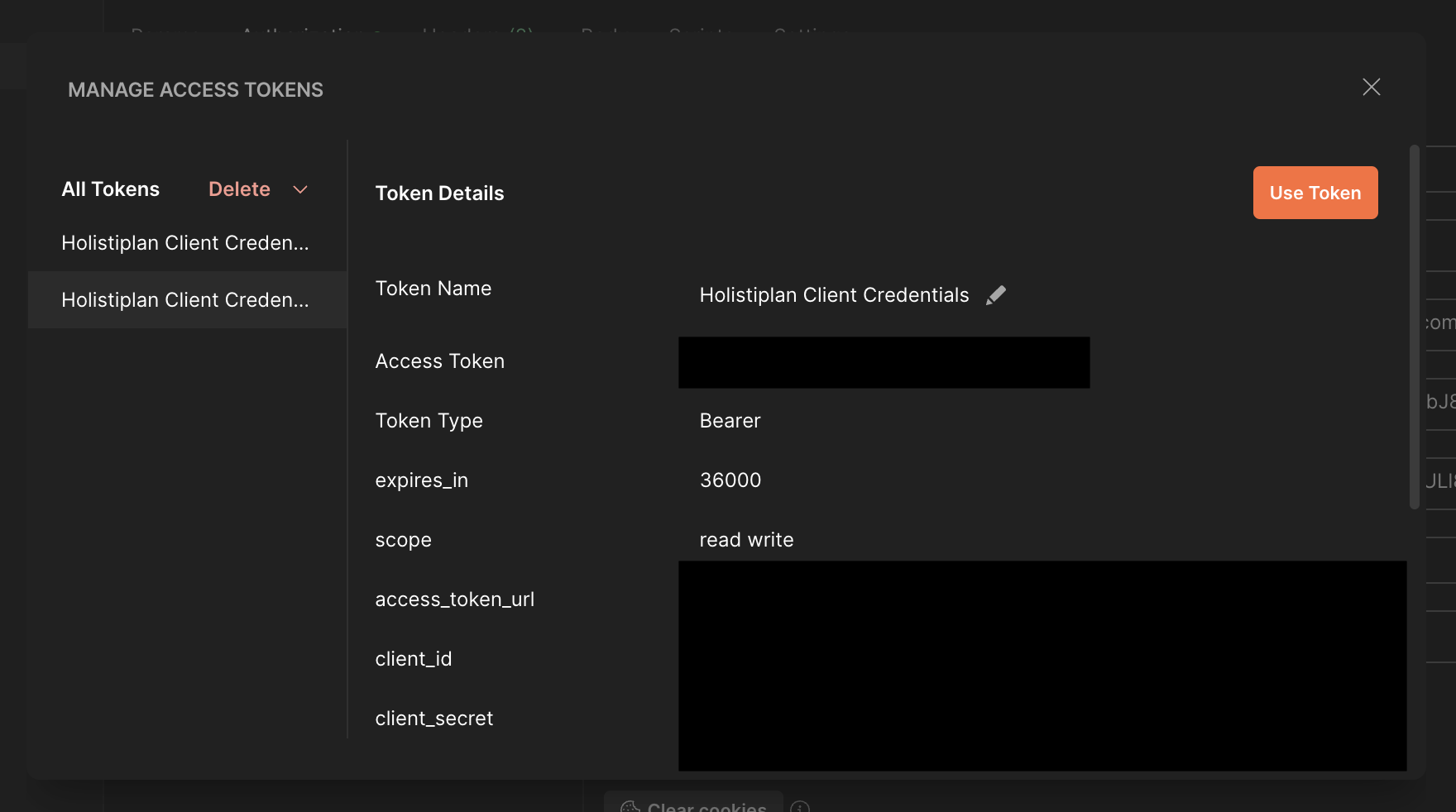
Task: Close the Manage Access Tokens dialog
Action: point(1372,87)
